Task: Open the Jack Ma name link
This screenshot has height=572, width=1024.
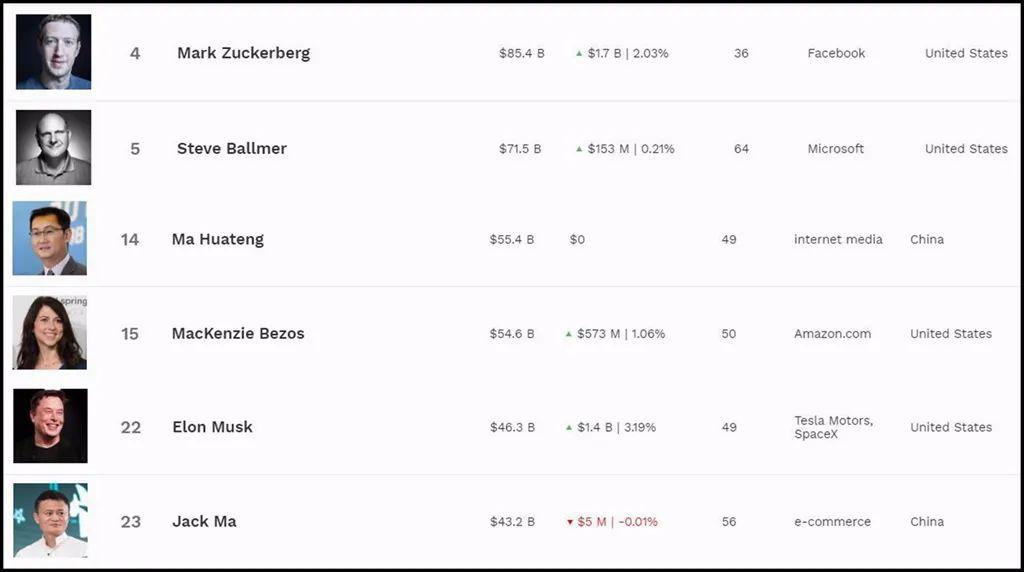Action: [x=204, y=521]
